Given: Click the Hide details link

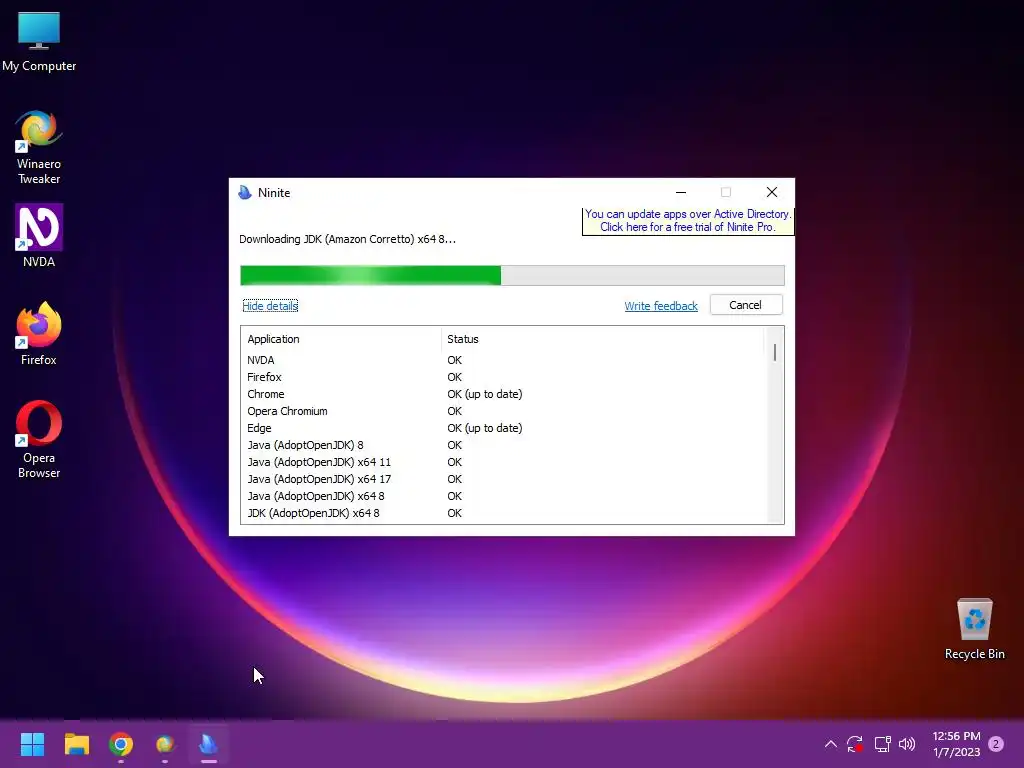Looking at the screenshot, I should (270, 306).
